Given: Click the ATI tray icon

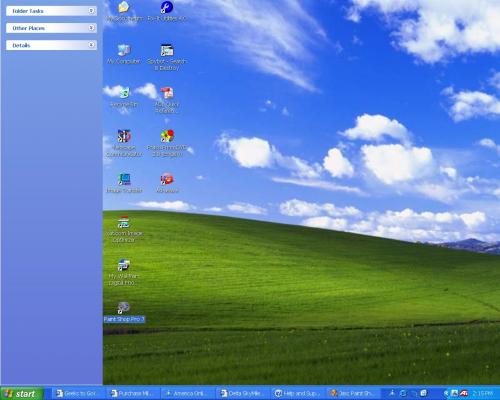Looking at the screenshot, I should tap(464, 393).
